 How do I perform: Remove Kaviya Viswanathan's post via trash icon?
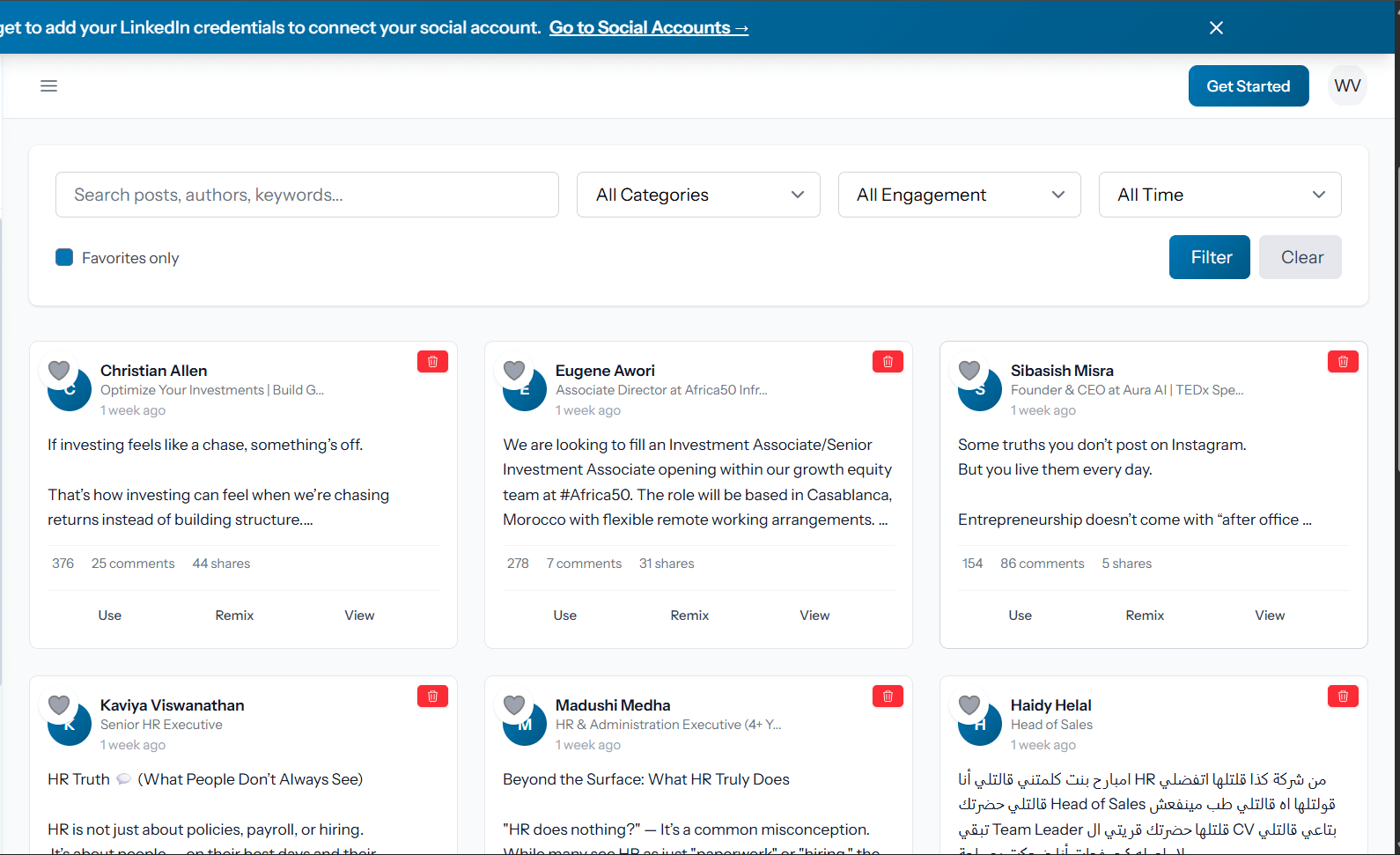tap(432, 697)
